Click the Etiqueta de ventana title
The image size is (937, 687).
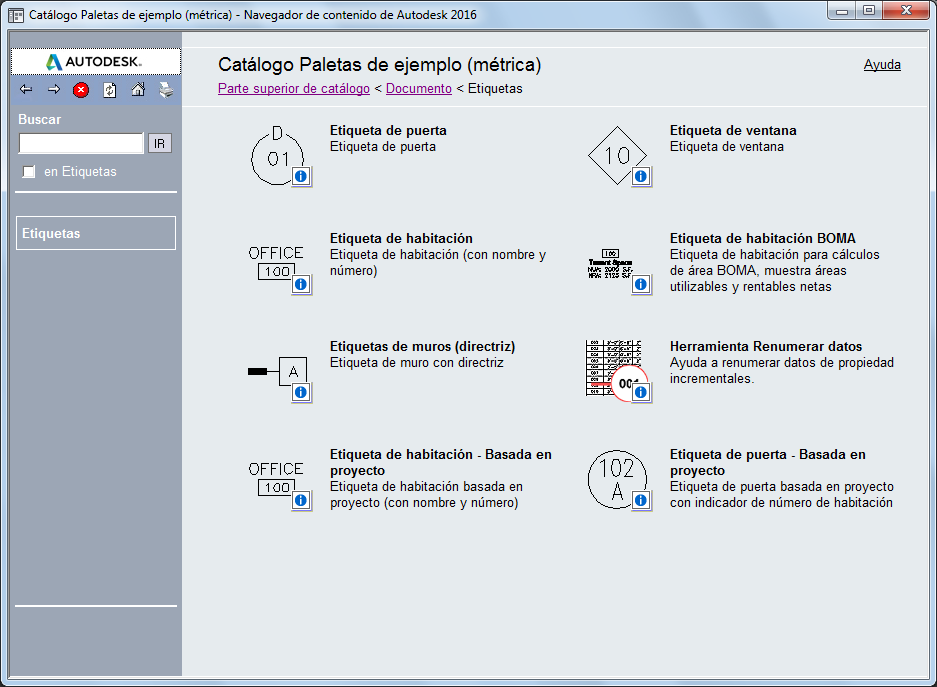tap(733, 130)
